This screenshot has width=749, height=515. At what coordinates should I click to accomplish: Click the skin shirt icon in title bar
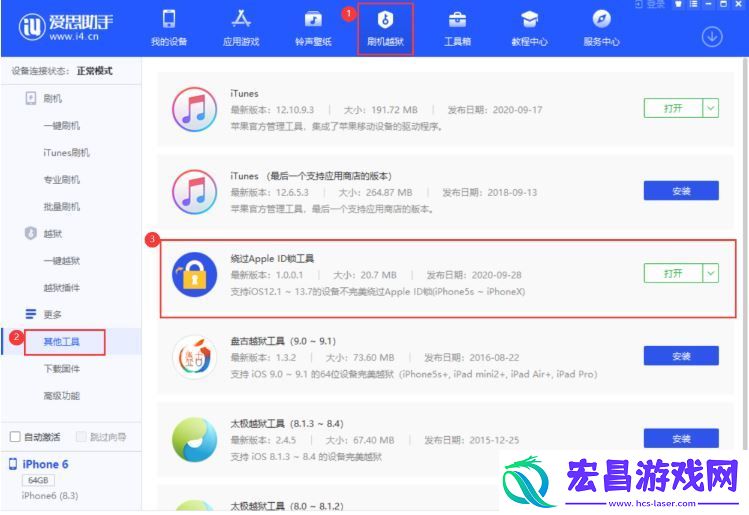click(678, 4)
